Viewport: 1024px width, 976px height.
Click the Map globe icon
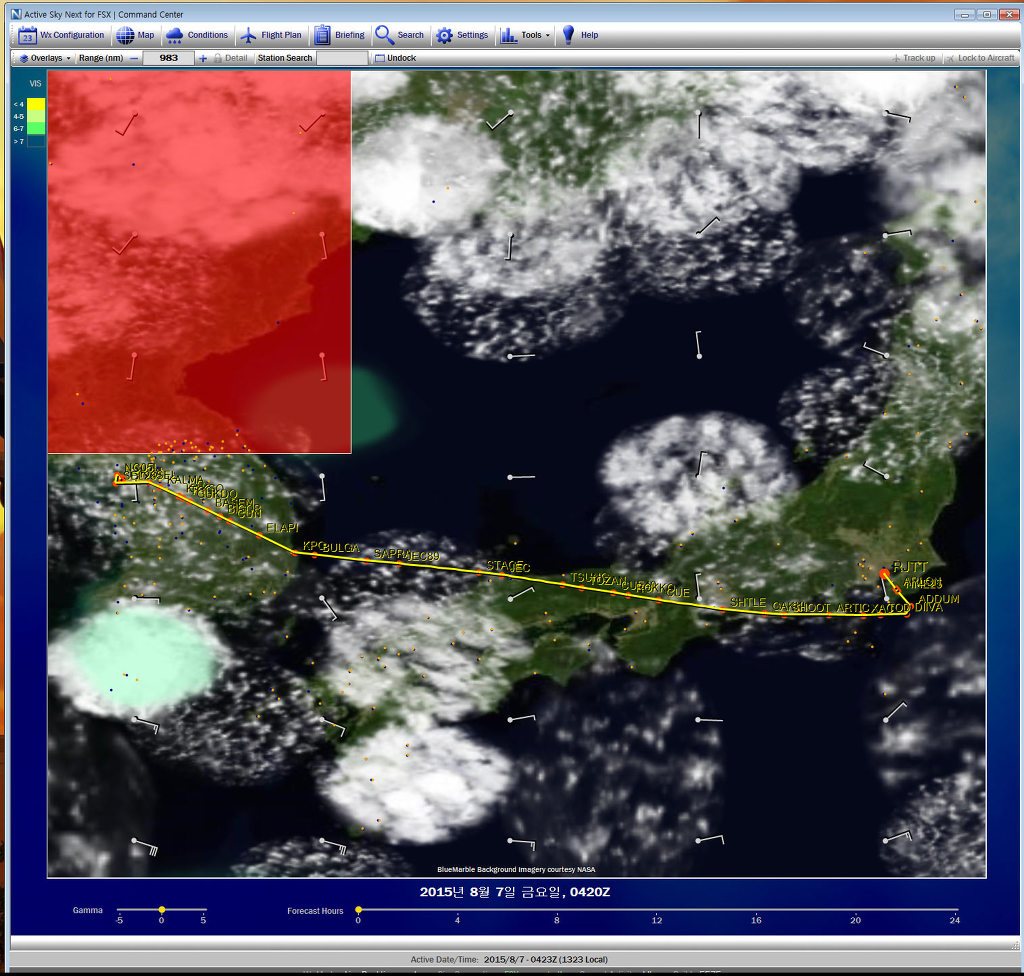point(125,35)
